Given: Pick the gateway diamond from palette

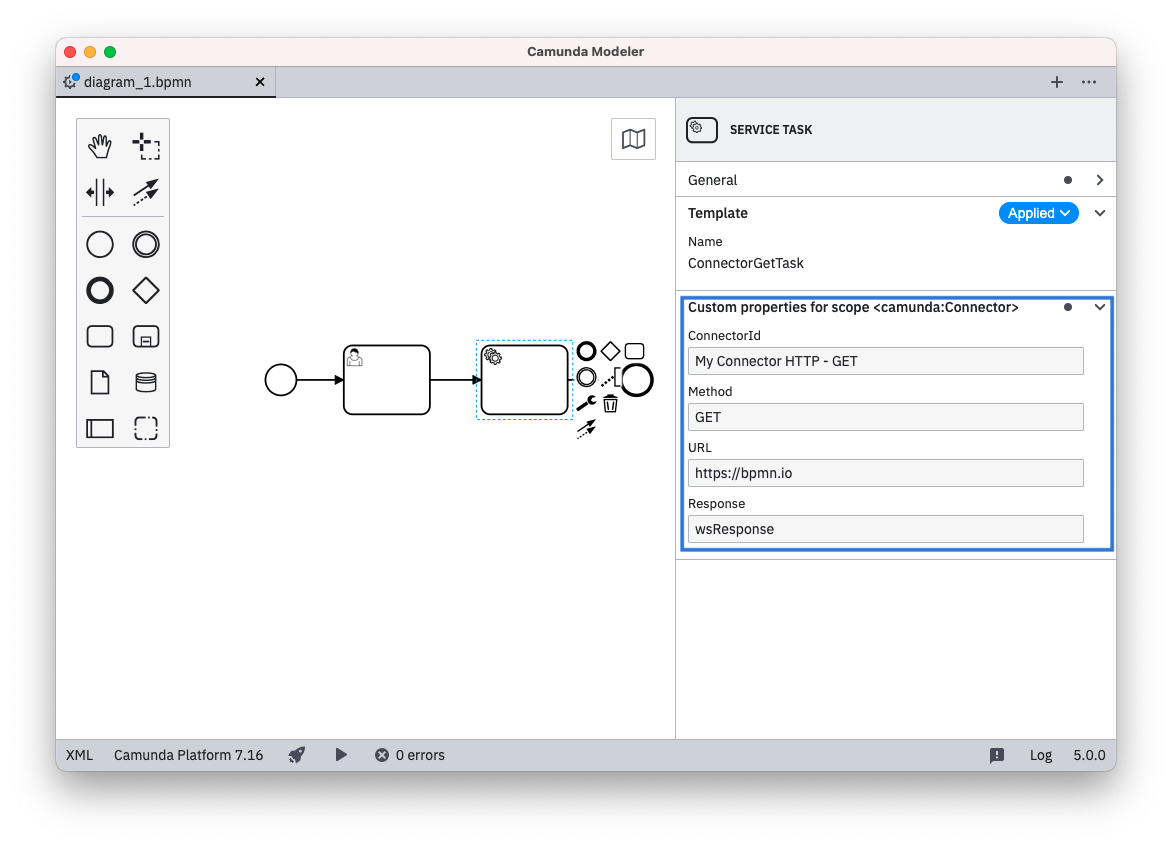Looking at the screenshot, I should (x=146, y=290).
